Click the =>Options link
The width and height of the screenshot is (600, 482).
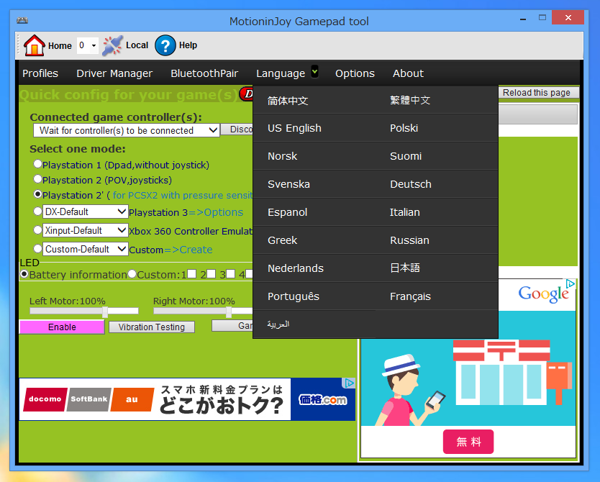214,212
